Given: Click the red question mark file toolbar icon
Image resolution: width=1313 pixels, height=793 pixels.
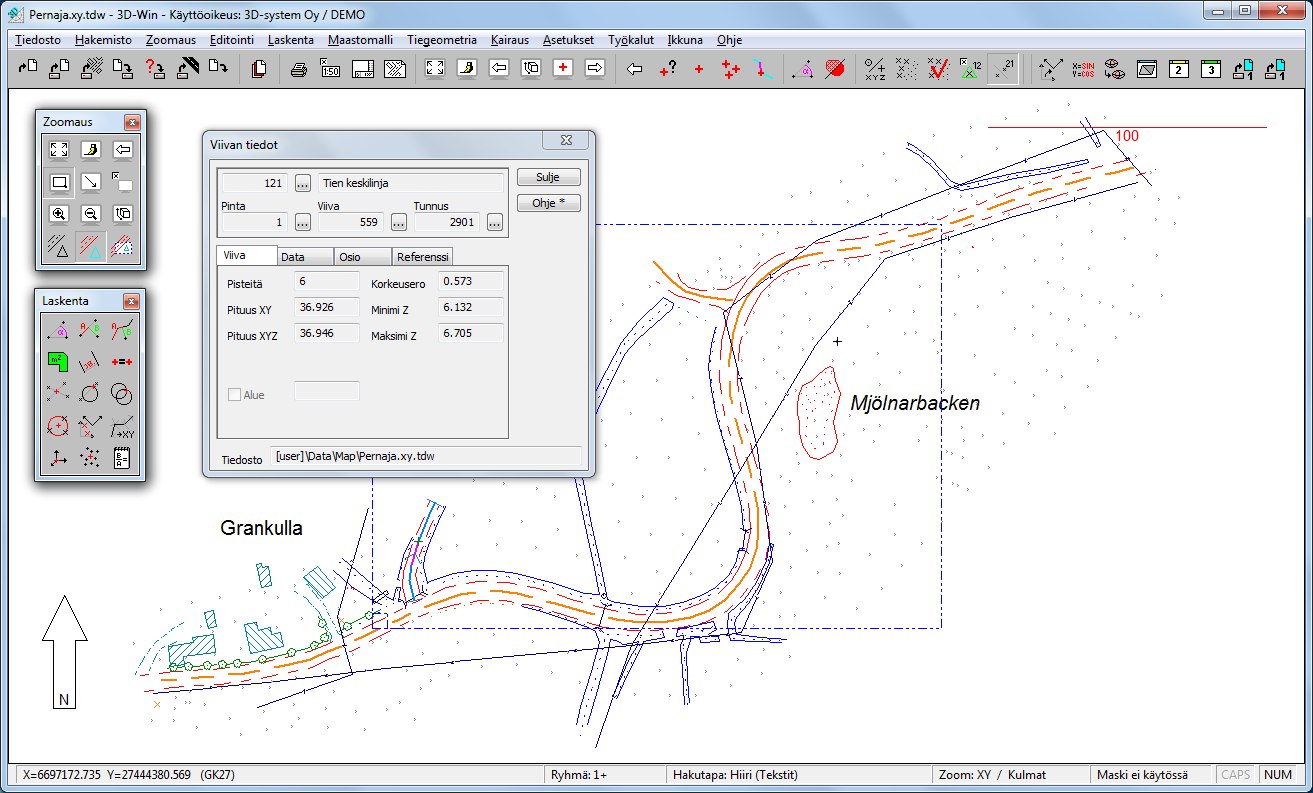Looking at the screenshot, I should click(155, 69).
